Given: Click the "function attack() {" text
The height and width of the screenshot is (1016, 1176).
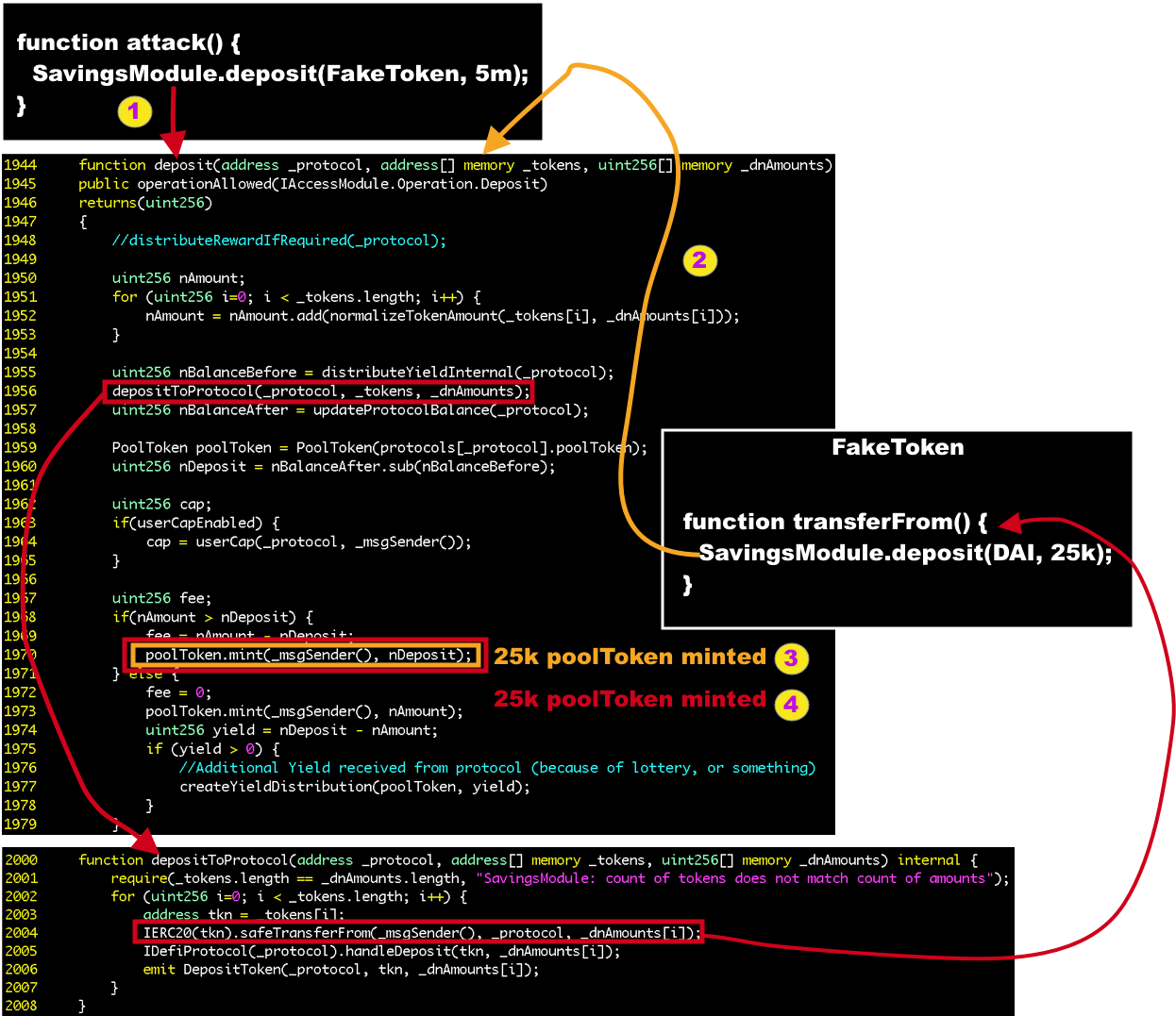Looking at the screenshot, I should coord(128,42).
